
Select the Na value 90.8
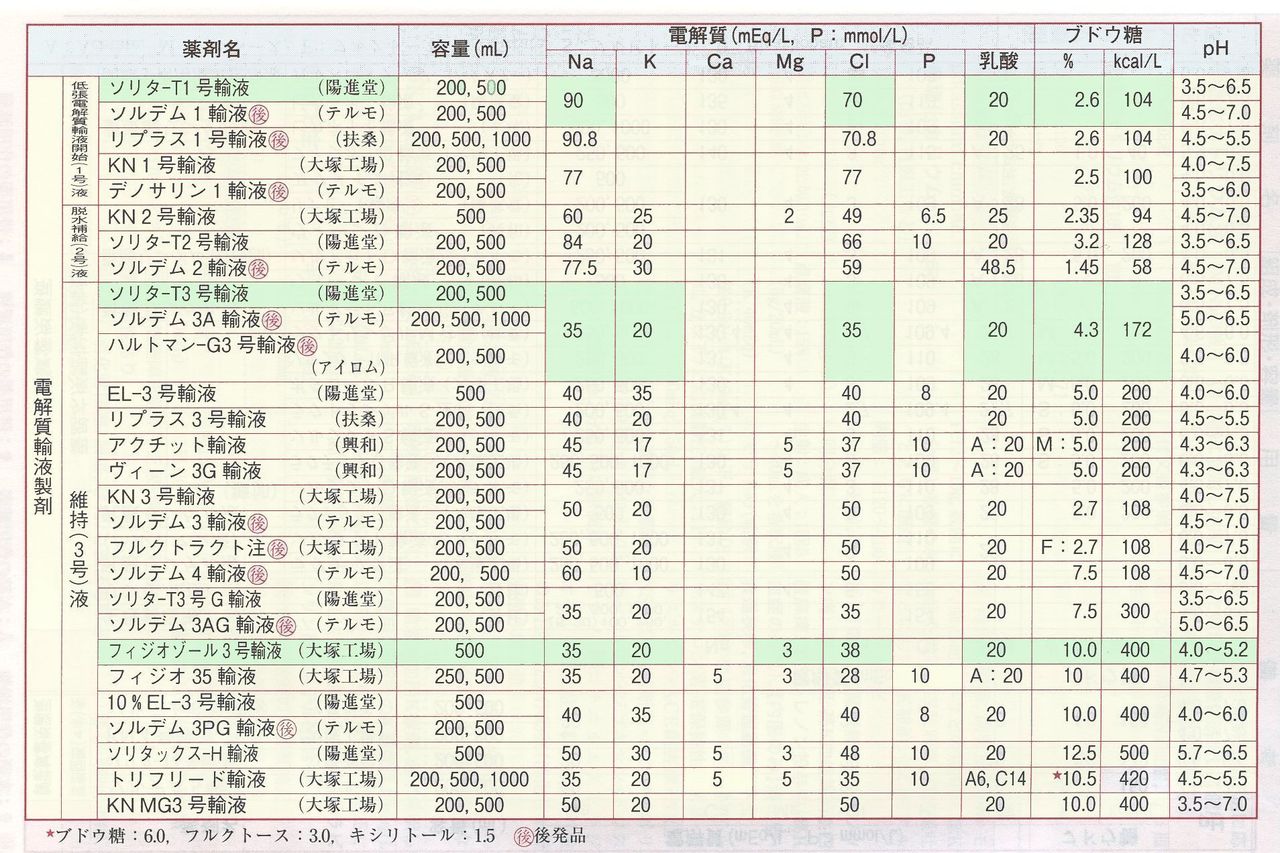click(x=580, y=140)
